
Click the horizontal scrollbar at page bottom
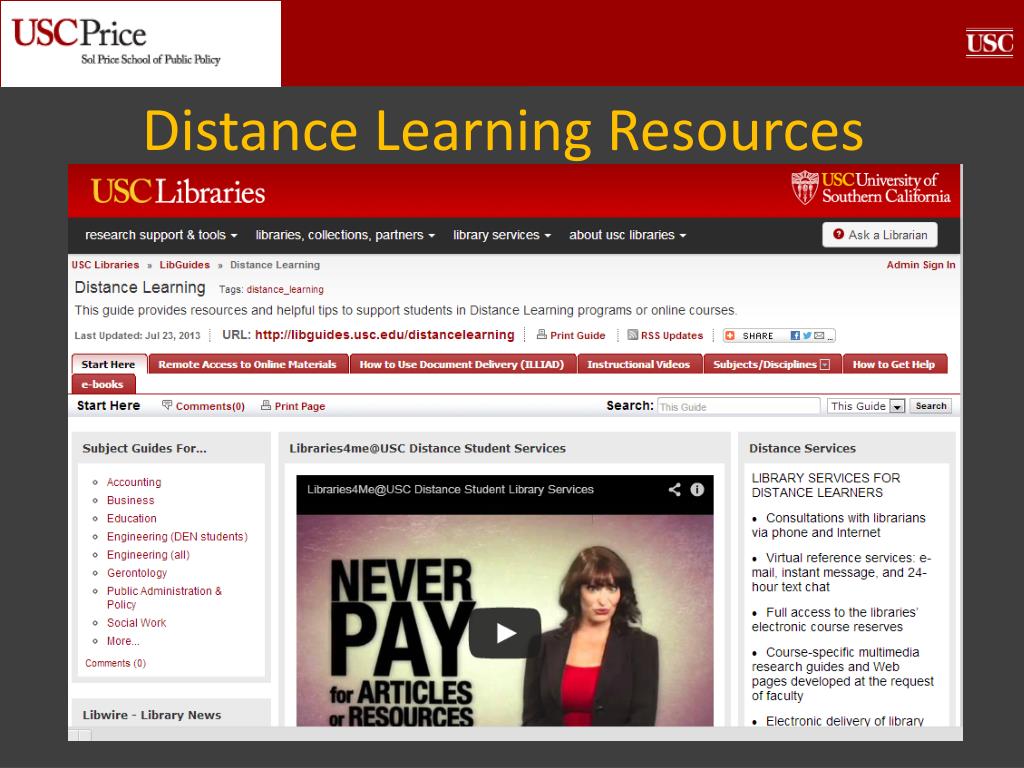[515, 735]
